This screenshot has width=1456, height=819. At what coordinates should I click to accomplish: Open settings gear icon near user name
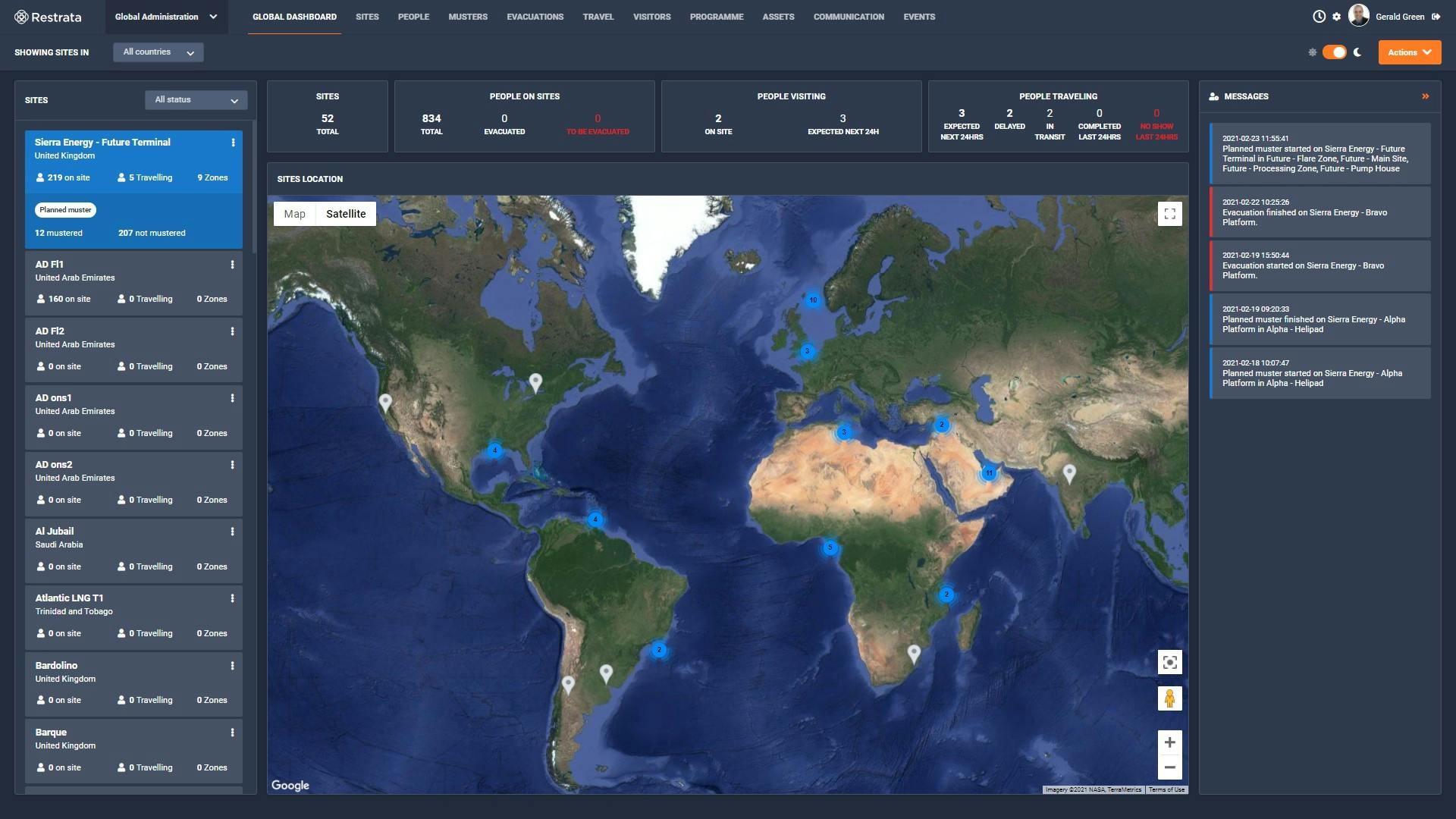(1336, 17)
